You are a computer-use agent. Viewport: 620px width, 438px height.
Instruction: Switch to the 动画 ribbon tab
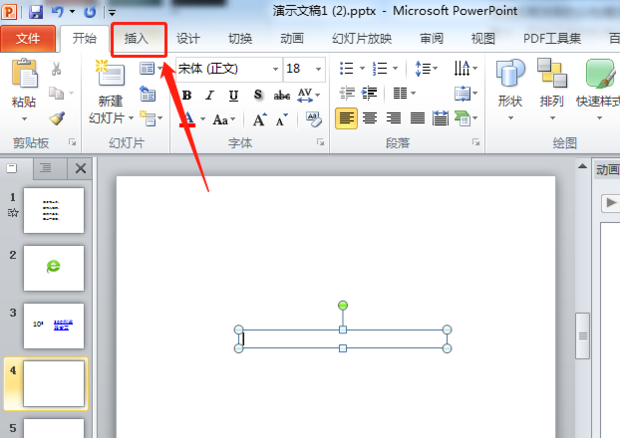292,39
